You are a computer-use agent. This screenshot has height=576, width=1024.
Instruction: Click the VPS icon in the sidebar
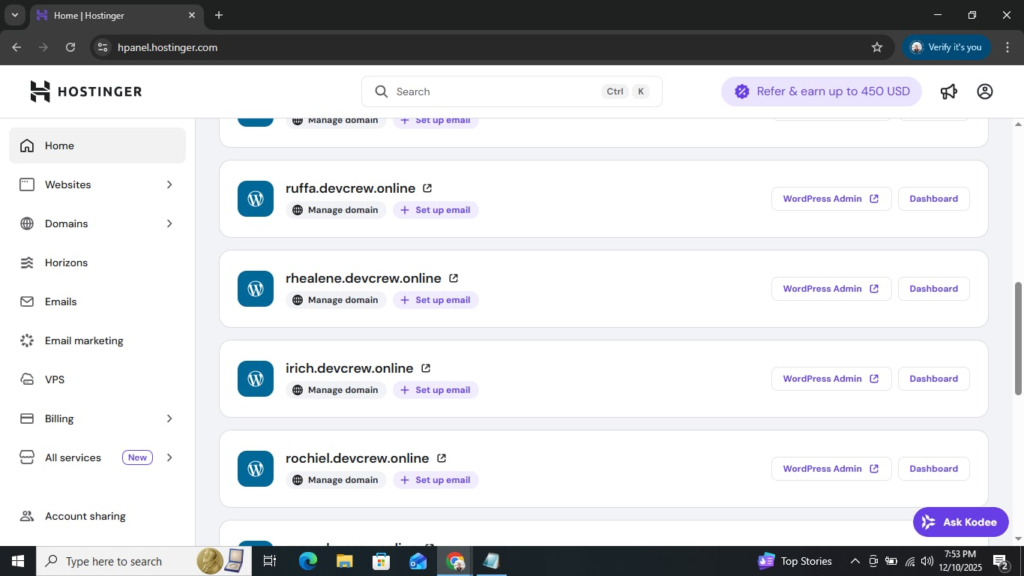(x=27, y=380)
